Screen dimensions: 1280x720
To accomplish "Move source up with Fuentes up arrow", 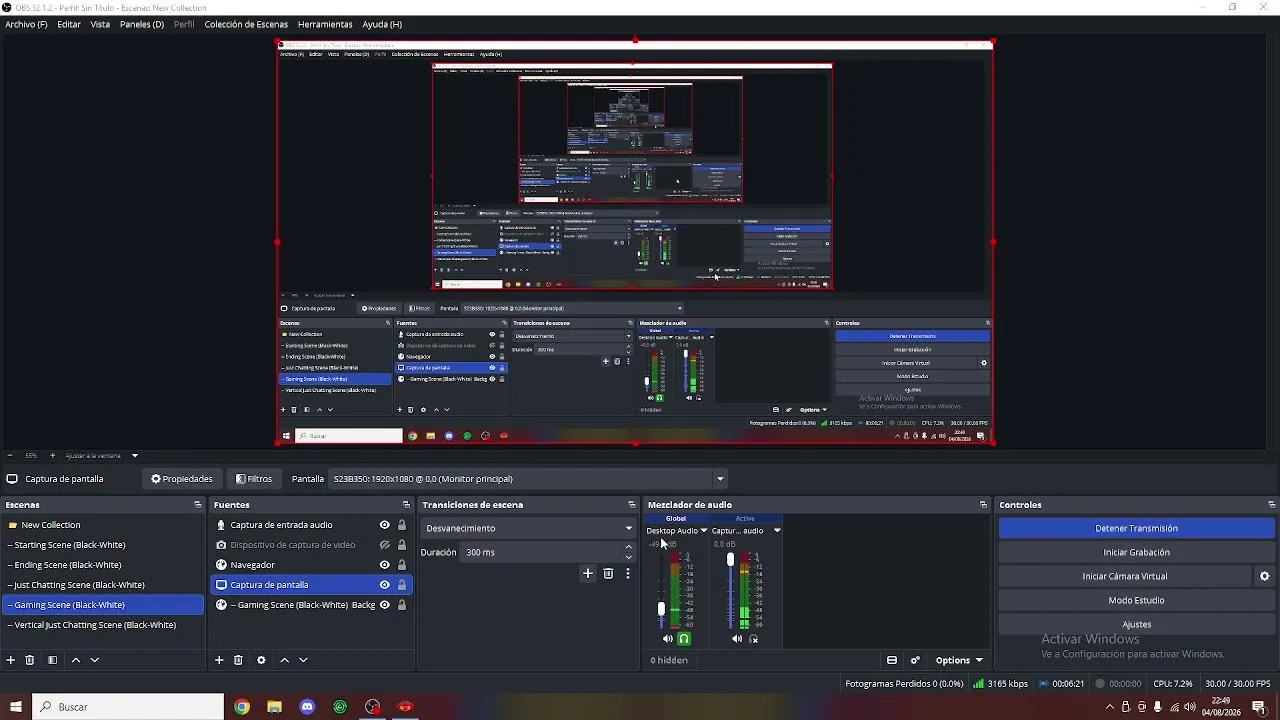I will point(284,660).
